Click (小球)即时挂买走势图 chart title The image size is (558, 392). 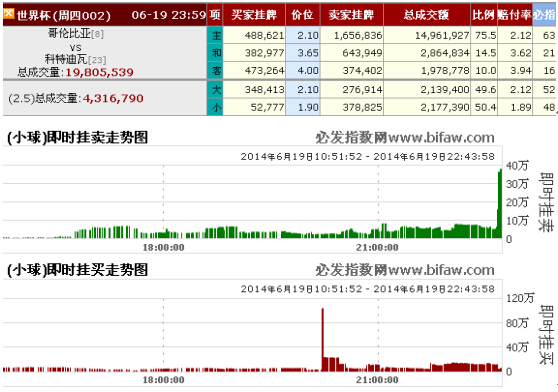(x=77, y=270)
